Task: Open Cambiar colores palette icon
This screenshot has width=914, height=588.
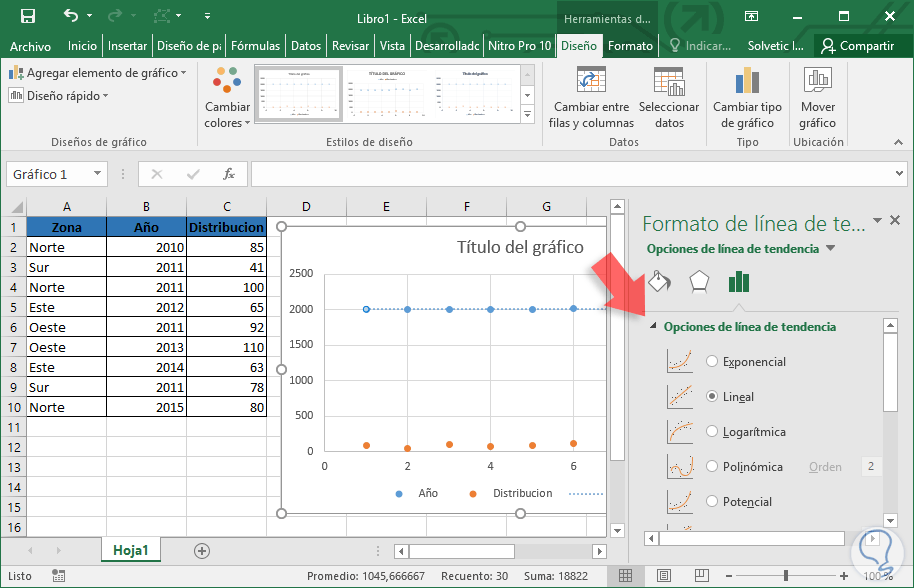Action: pyautogui.click(x=228, y=82)
